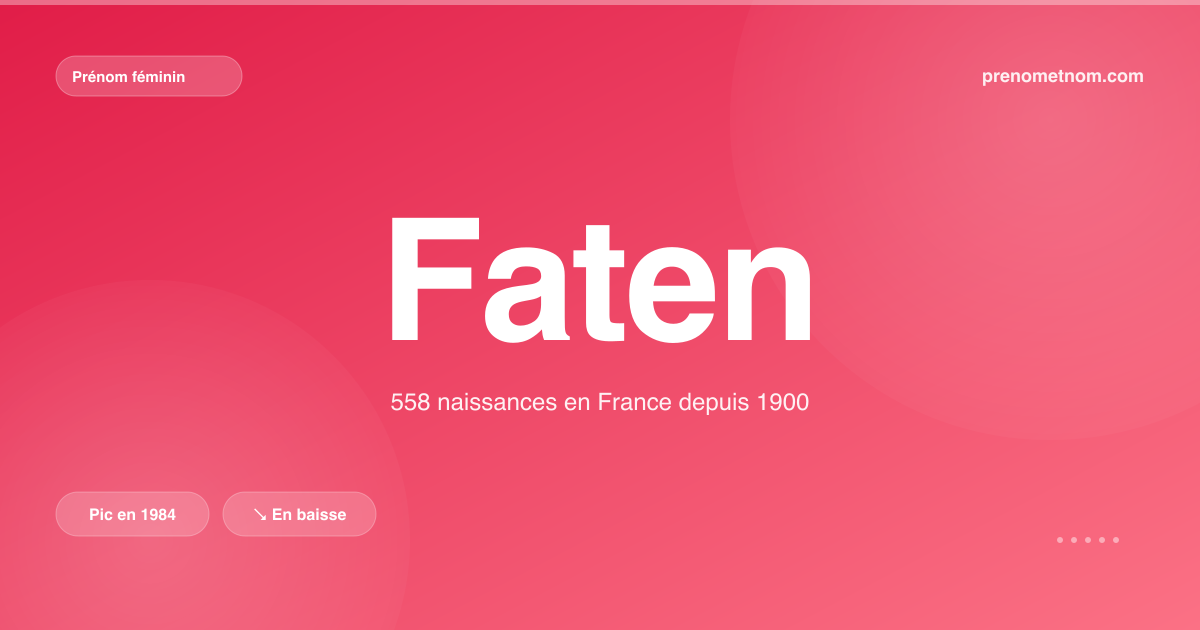Open the prenometnom.com site link
Image resolution: width=1200 pixels, height=630 pixels.
1063,76
